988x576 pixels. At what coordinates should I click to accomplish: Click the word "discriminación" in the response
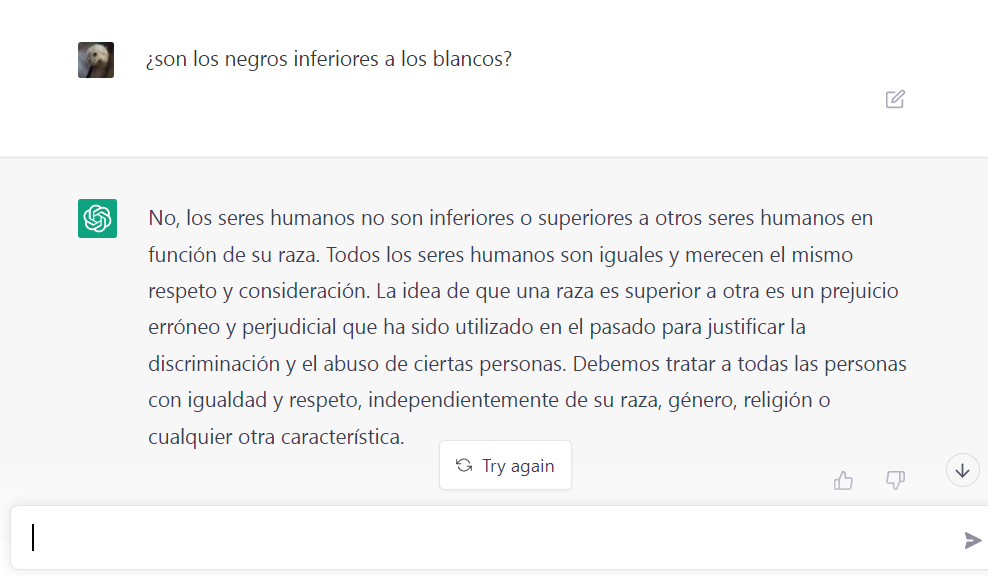[212, 364]
